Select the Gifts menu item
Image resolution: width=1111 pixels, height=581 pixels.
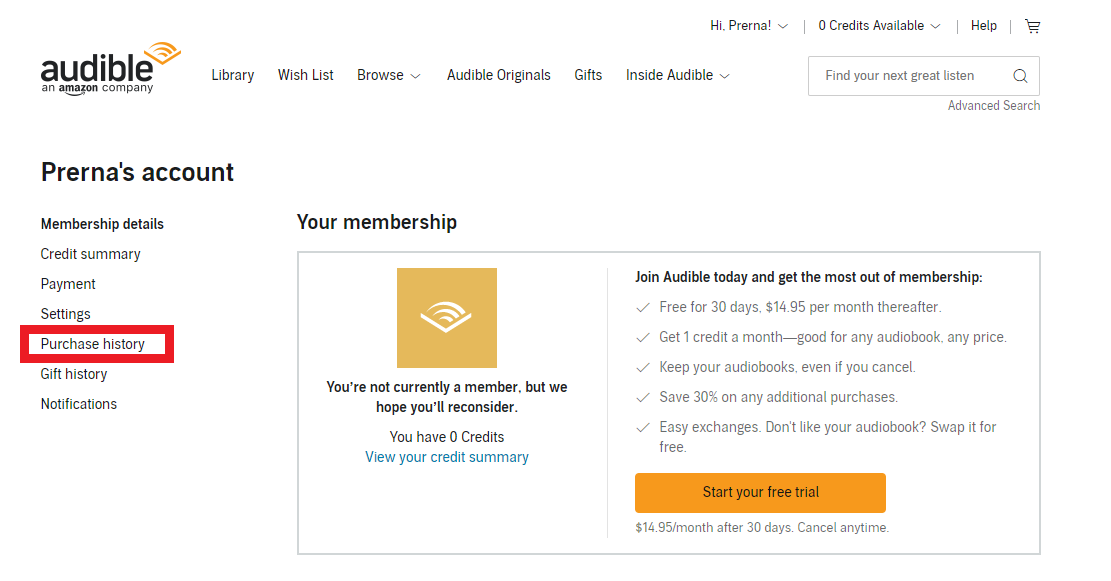[x=588, y=75]
